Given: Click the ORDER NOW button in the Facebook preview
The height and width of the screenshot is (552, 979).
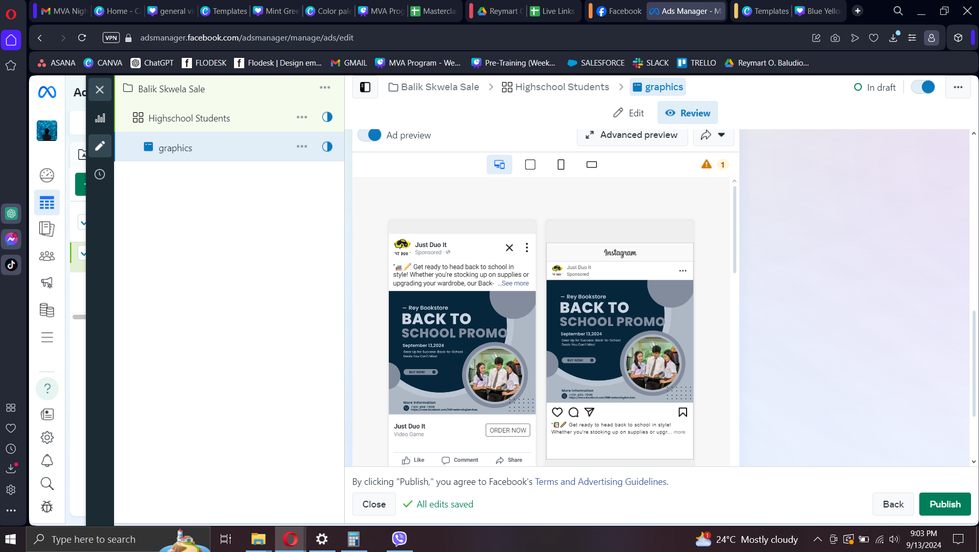Looking at the screenshot, I should 508,430.
